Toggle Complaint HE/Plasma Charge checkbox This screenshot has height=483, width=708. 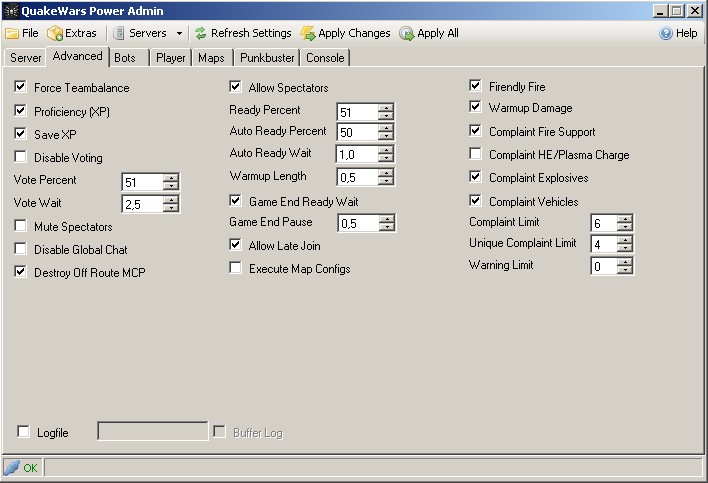[x=475, y=154]
